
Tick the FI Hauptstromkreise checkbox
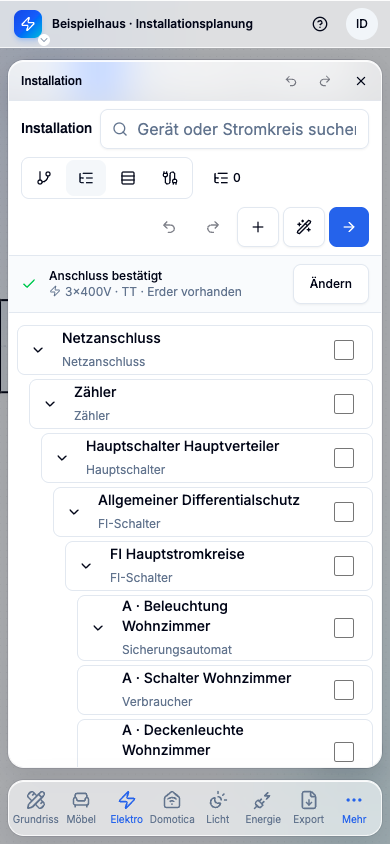click(344, 566)
